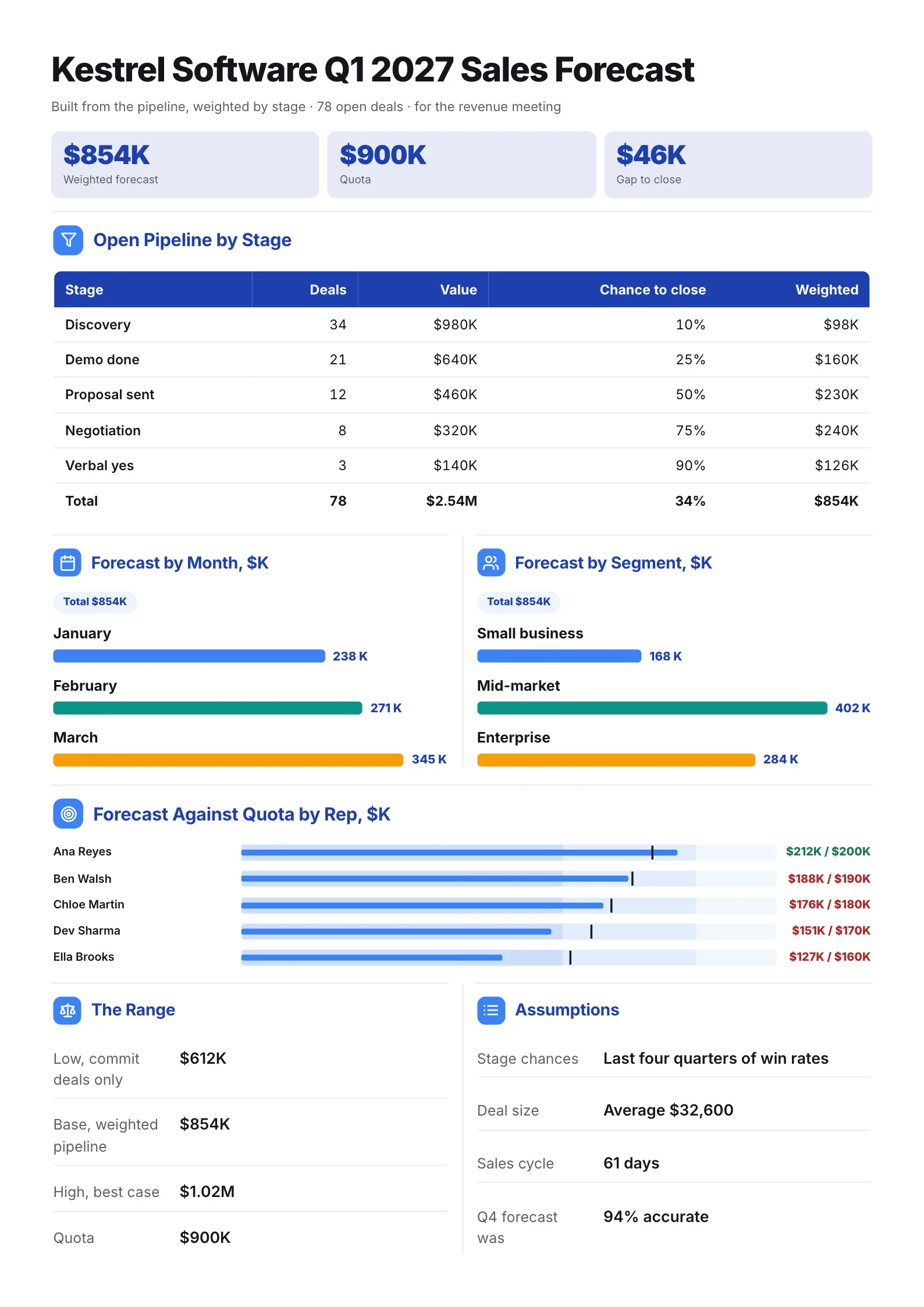The width and height of the screenshot is (924, 1307).
Task: Select the "$1.02M" best case value
Action: tap(207, 1191)
